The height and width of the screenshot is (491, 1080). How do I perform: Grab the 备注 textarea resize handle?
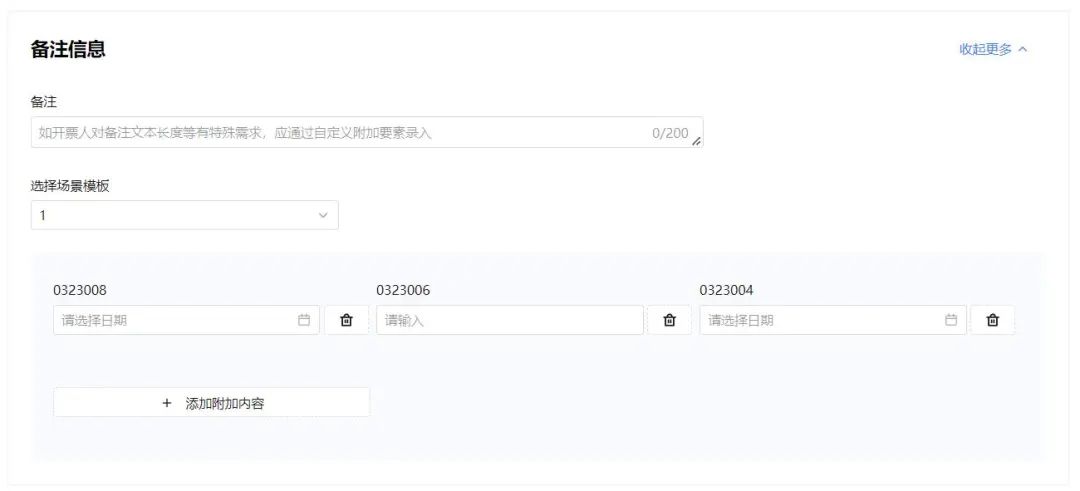pos(696,141)
